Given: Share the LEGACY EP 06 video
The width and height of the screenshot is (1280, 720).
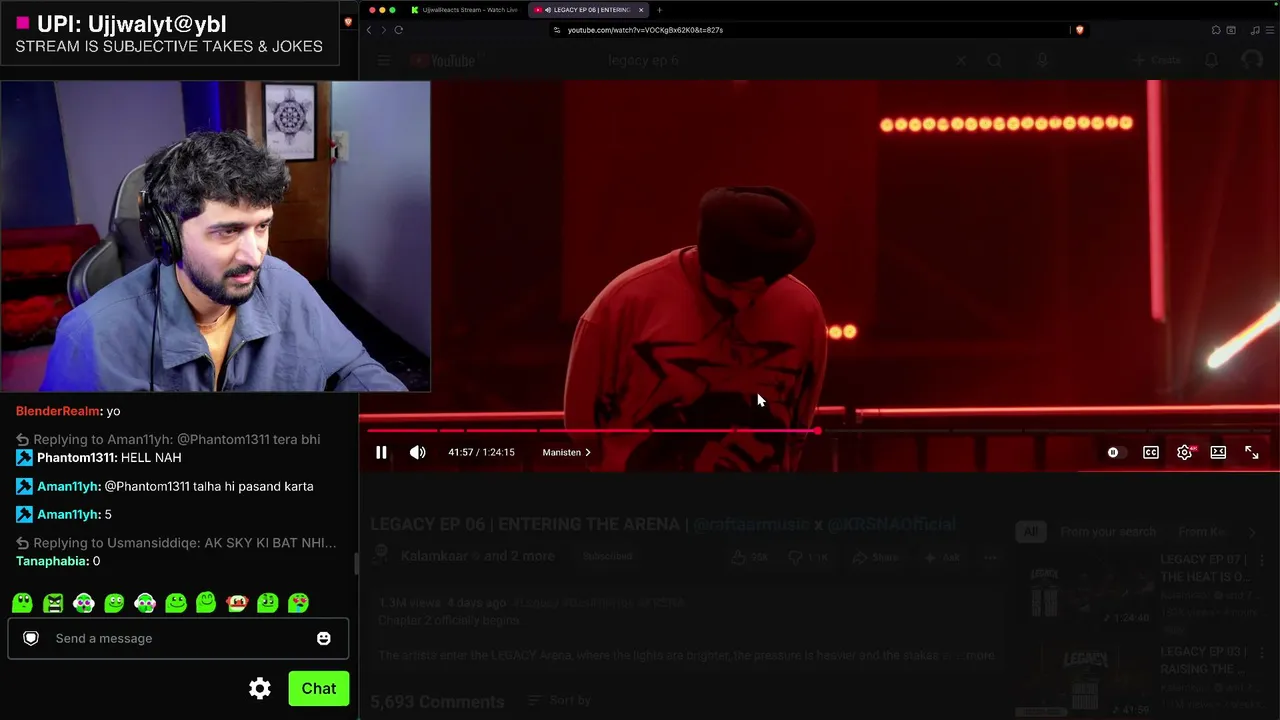Looking at the screenshot, I should click(874, 557).
